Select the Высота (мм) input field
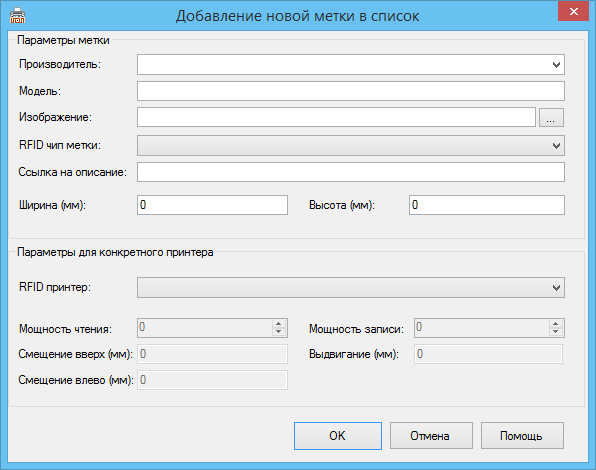Screen dimensions: 596x470 pos(487,205)
